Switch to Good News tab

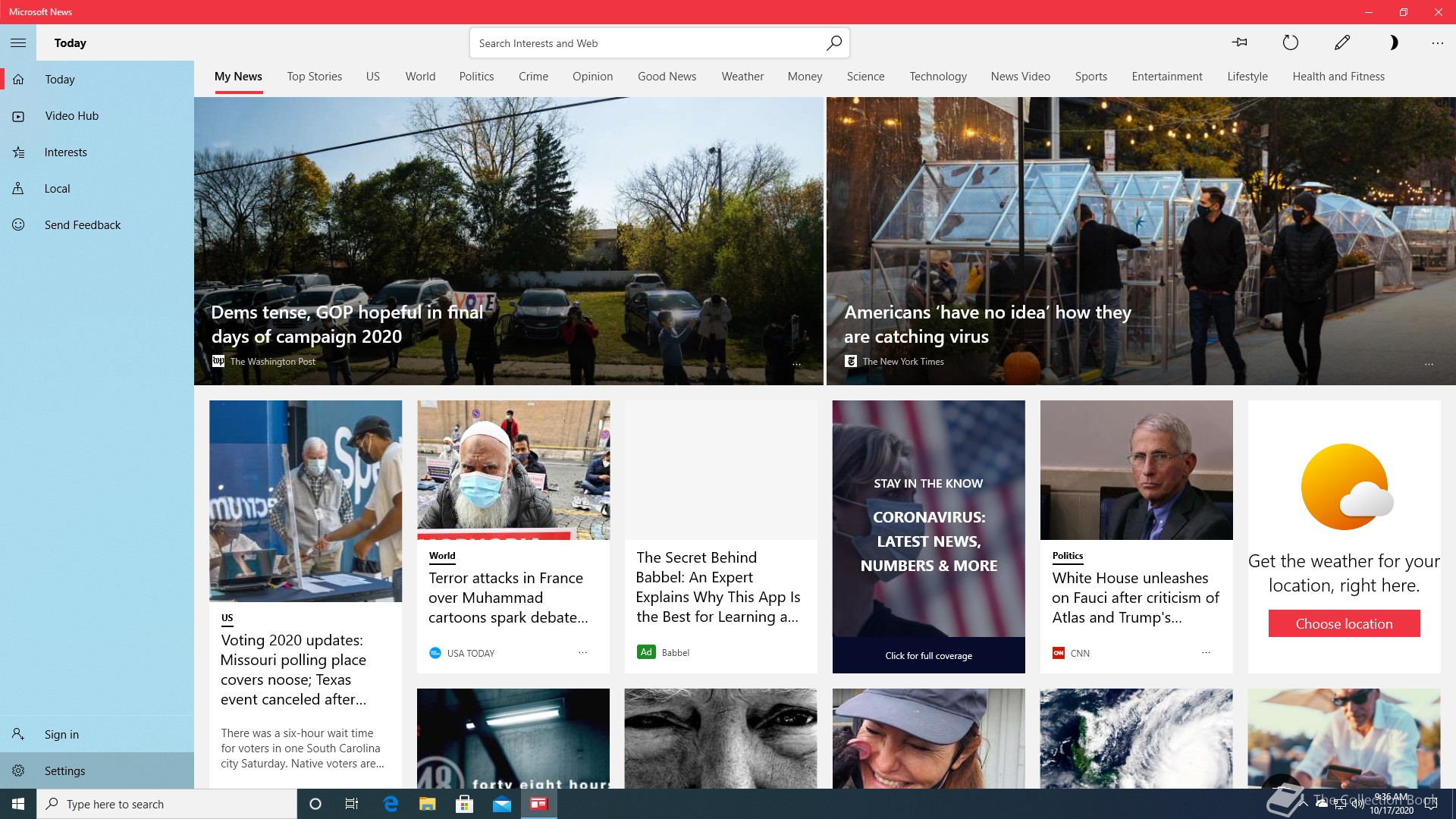pos(667,77)
